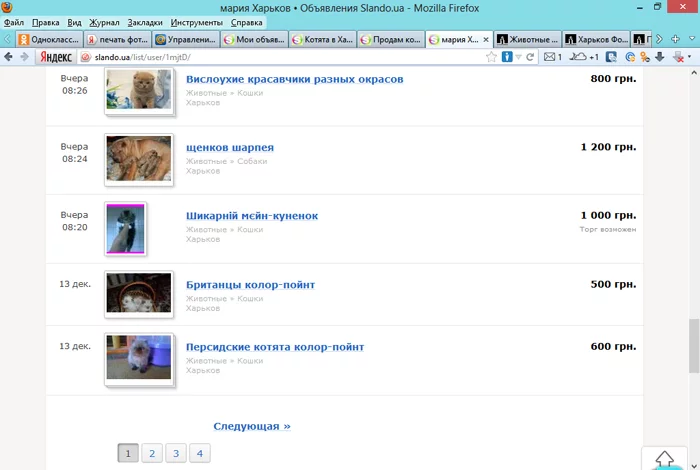Switch to the Мои объяв... tab
The height and width of the screenshot is (470, 700).
coord(254,40)
